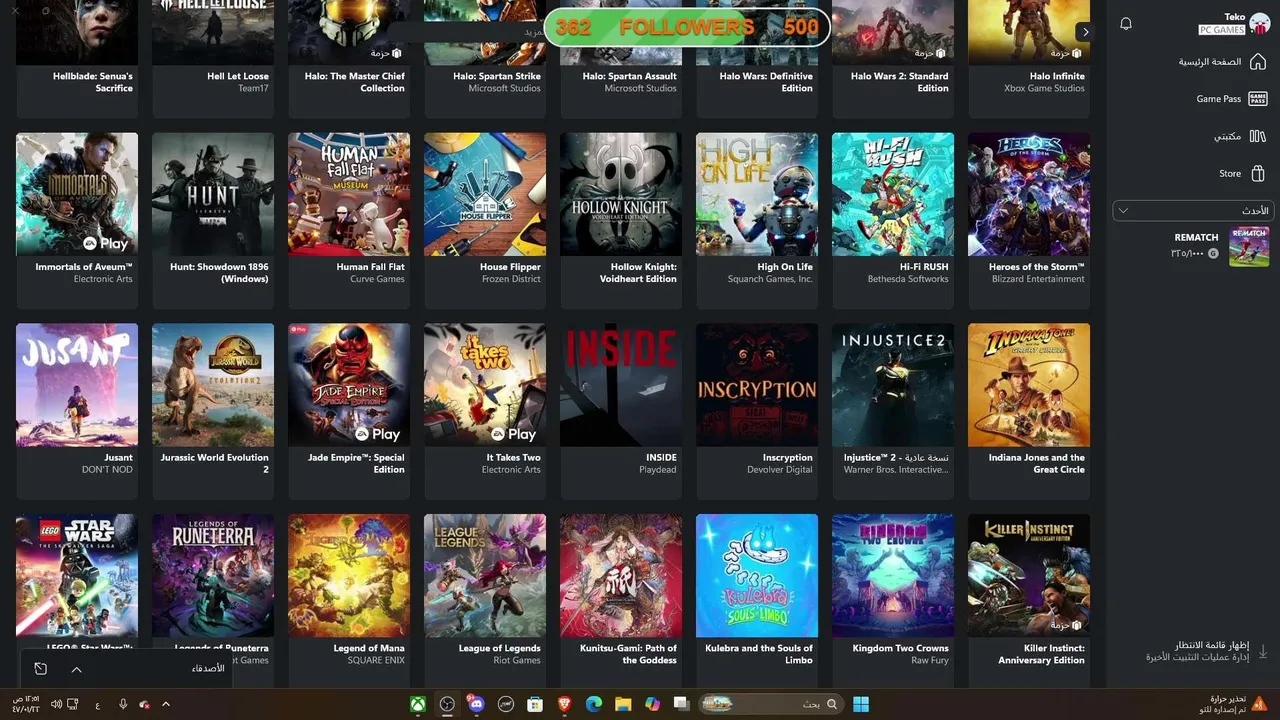This screenshot has width=1280, height=720.
Task: Select the League of Legends cover
Action: tap(485, 575)
